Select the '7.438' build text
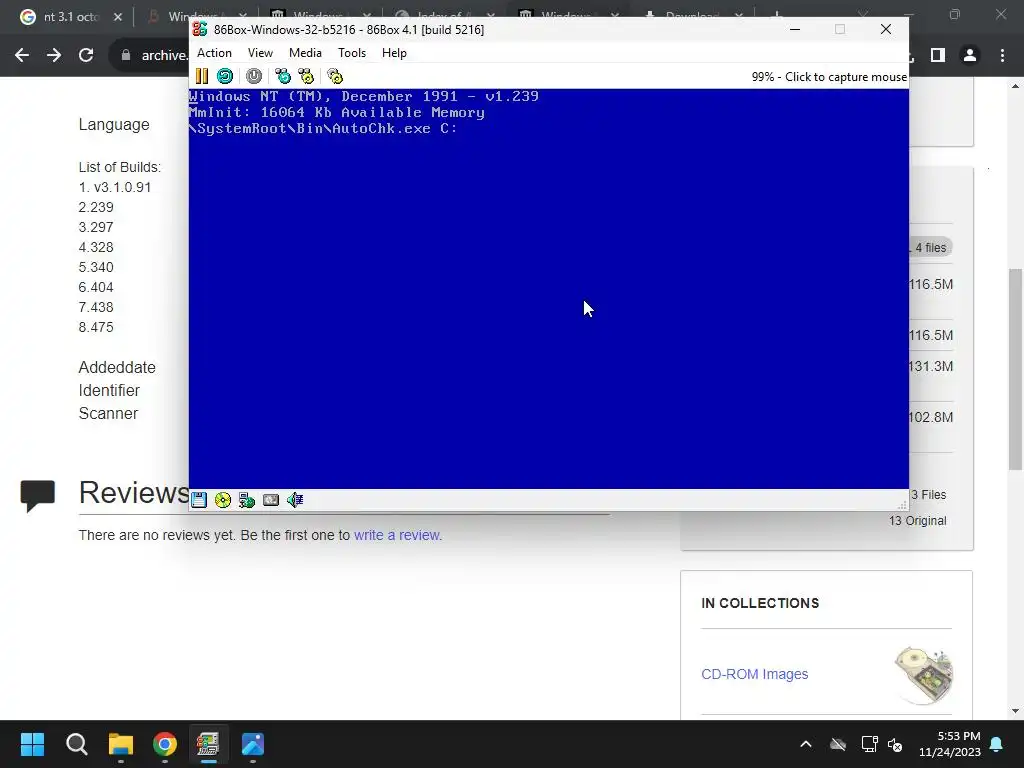Image resolution: width=1024 pixels, height=768 pixels. [x=96, y=307]
